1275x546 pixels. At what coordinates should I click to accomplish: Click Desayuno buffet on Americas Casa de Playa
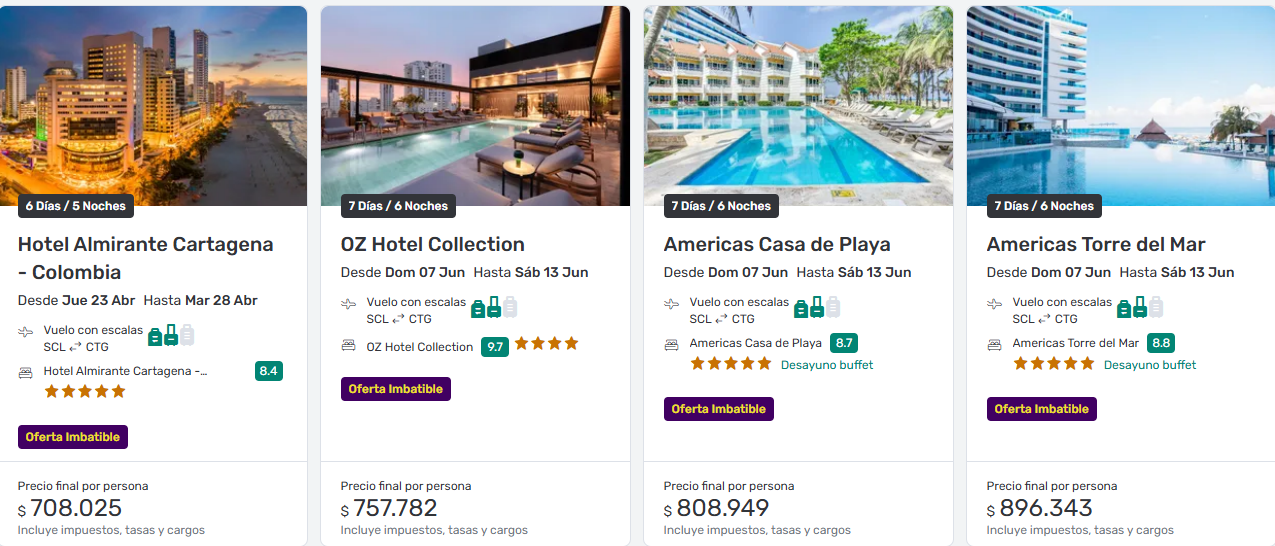(x=826, y=365)
